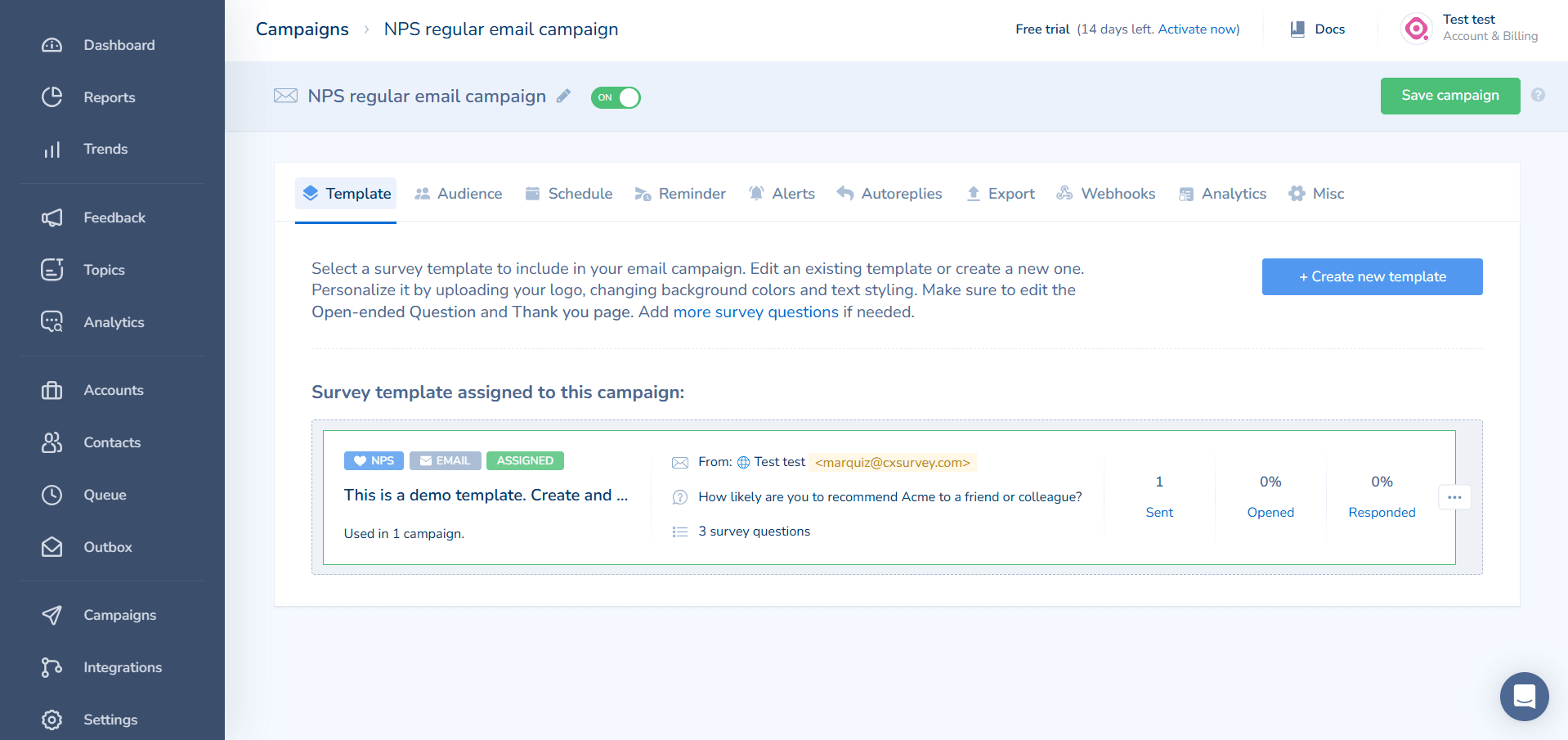Open the Dashboard icon in sidebar

[x=52, y=45]
